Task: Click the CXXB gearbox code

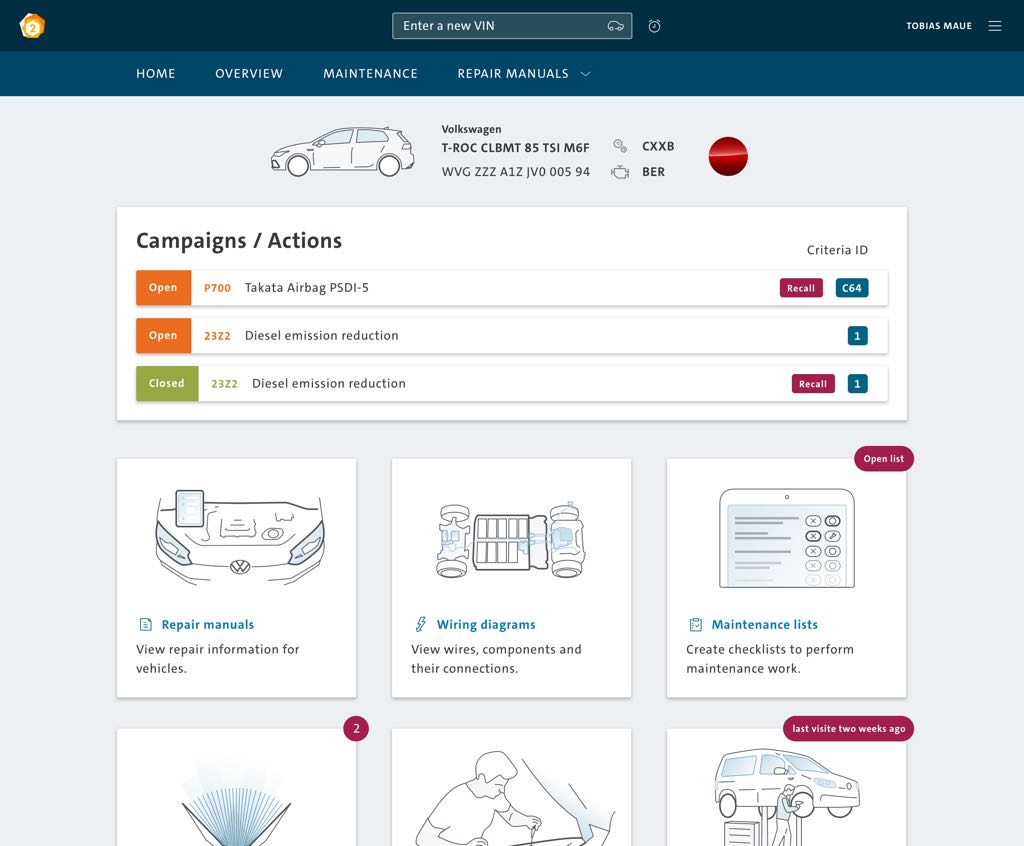Action: click(x=658, y=146)
